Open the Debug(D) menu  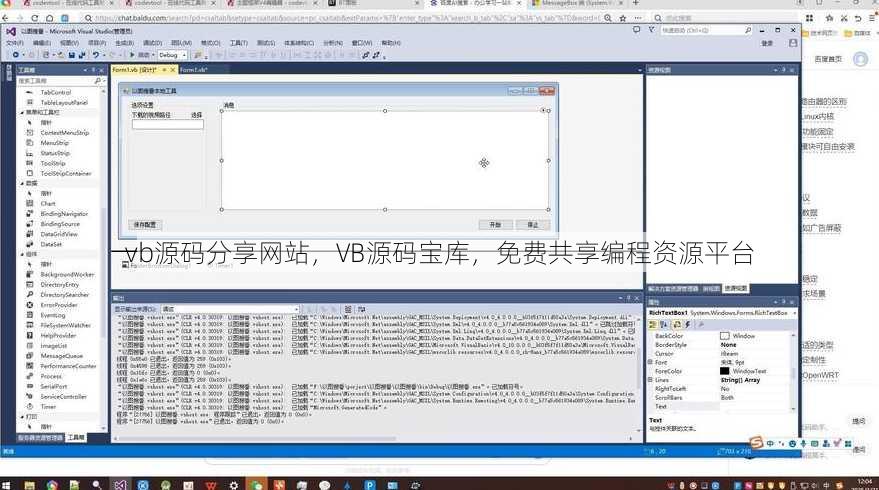(152, 43)
